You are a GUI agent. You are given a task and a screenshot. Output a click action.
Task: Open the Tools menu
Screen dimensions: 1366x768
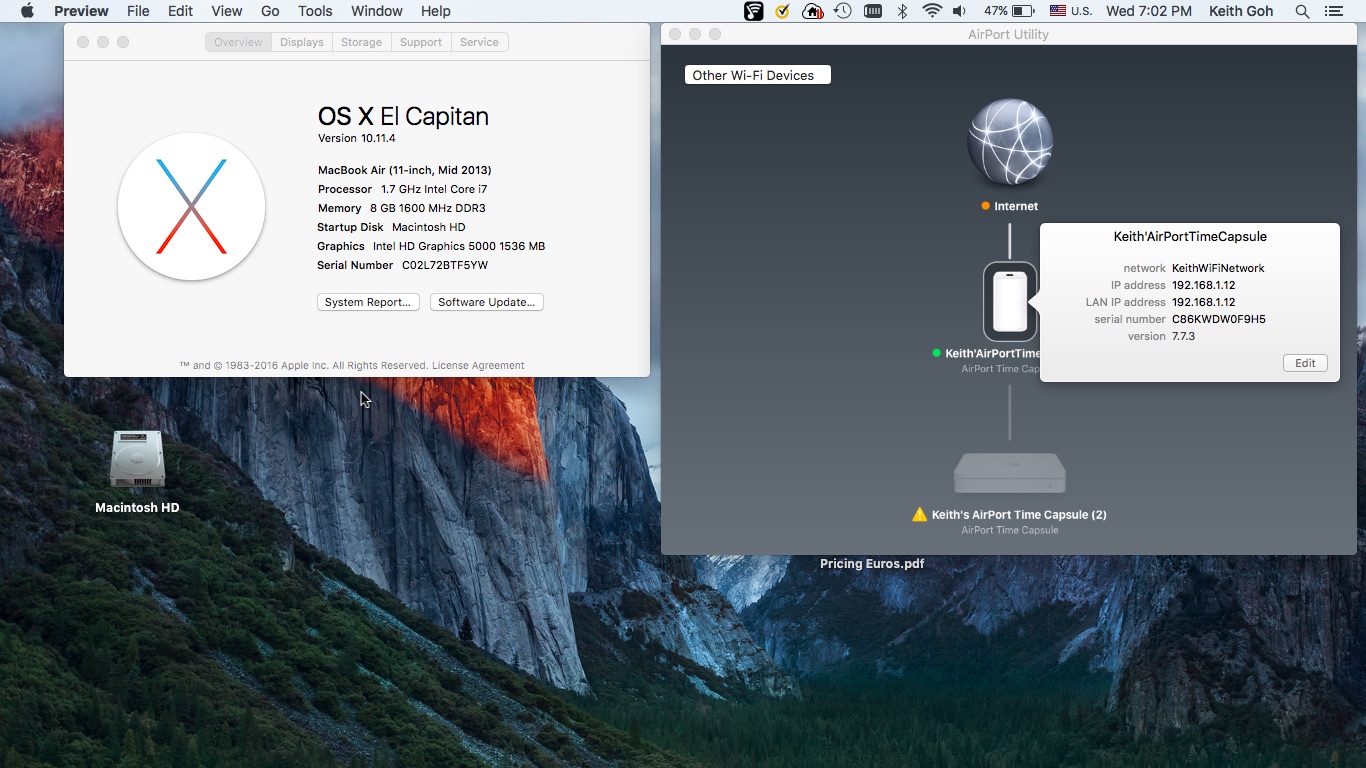pos(315,11)
